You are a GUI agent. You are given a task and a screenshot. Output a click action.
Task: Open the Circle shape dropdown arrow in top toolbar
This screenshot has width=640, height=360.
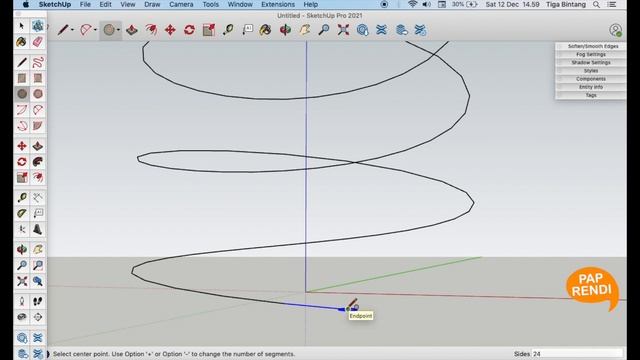(118, 30)
